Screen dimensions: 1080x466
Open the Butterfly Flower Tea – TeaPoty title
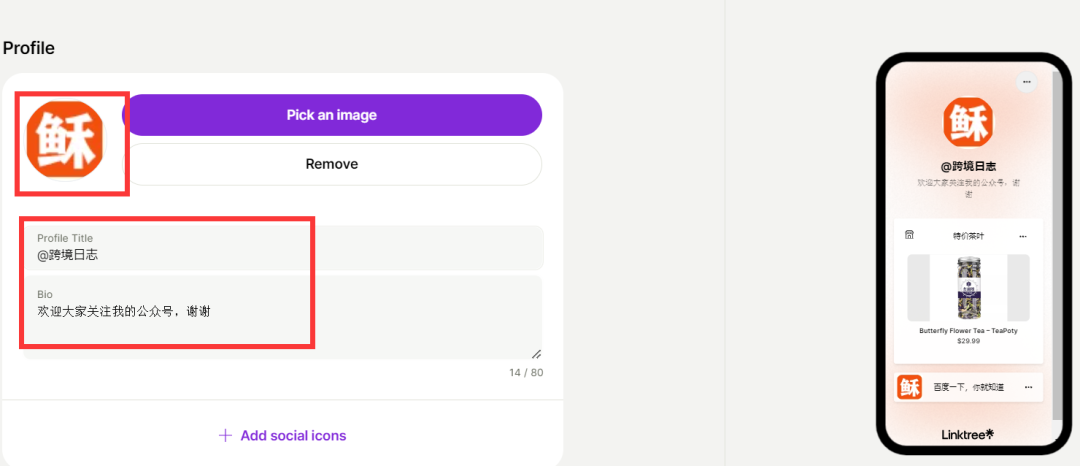[x=968, y=330]
